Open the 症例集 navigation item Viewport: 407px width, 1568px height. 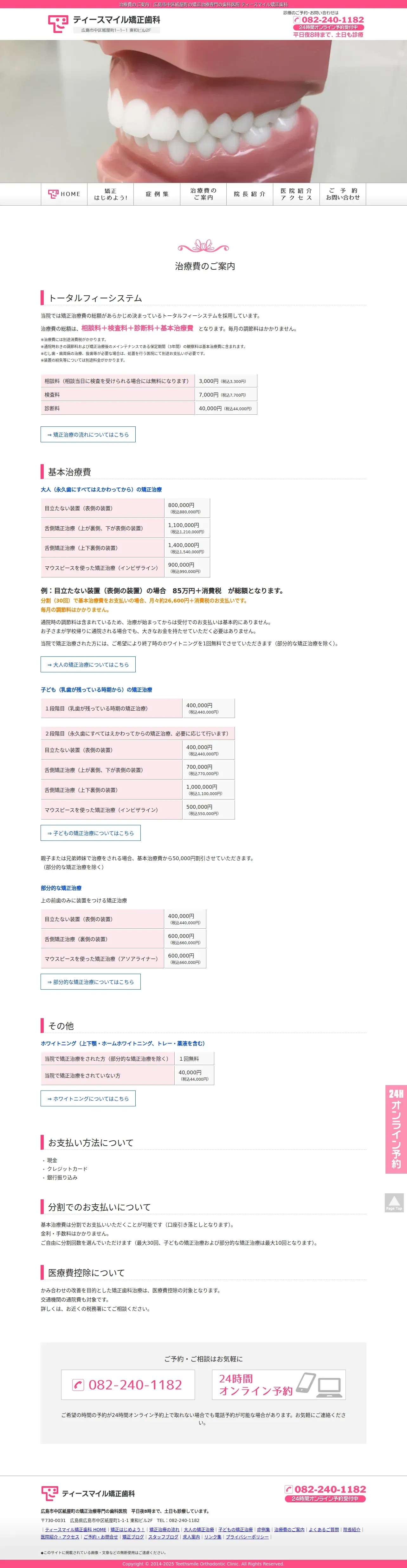(x=157, y=194)
